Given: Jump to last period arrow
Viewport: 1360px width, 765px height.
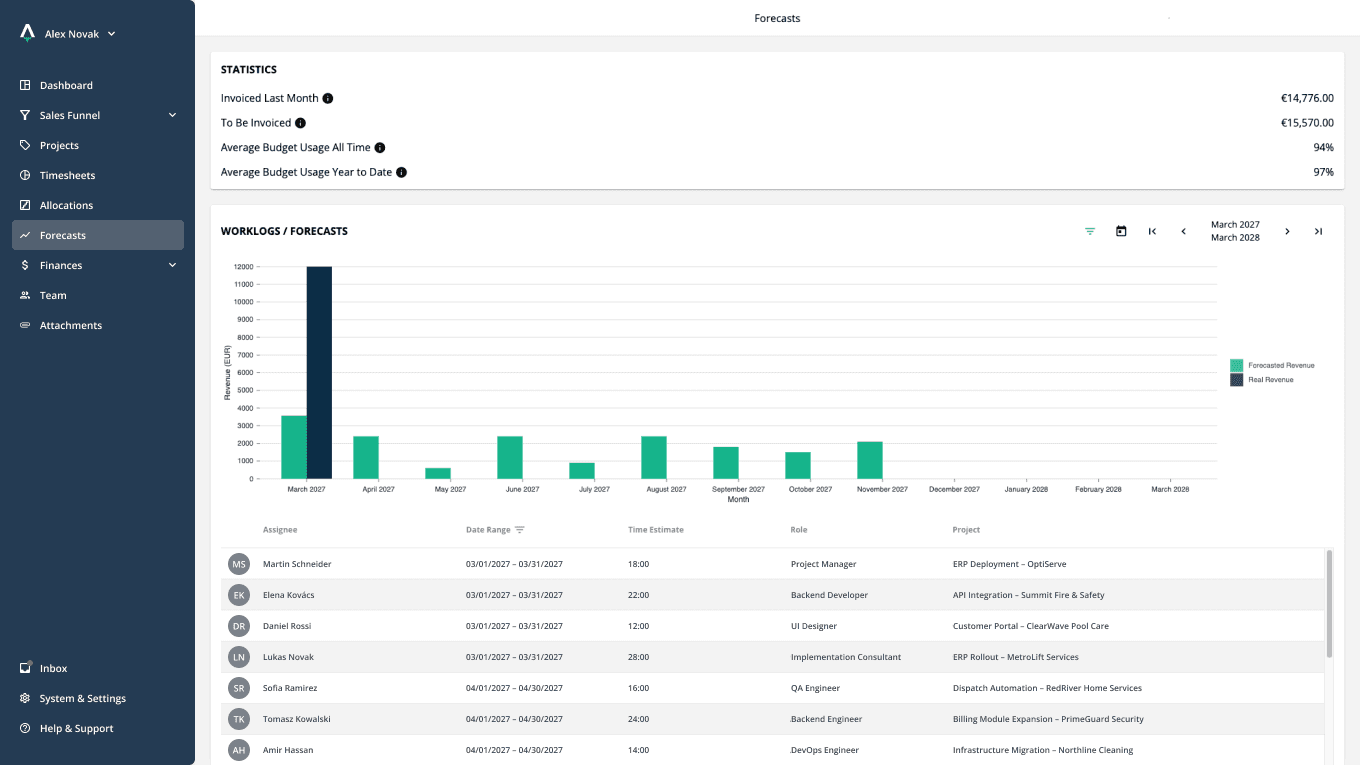Looking at the screenshot, I should point(1318,231).
